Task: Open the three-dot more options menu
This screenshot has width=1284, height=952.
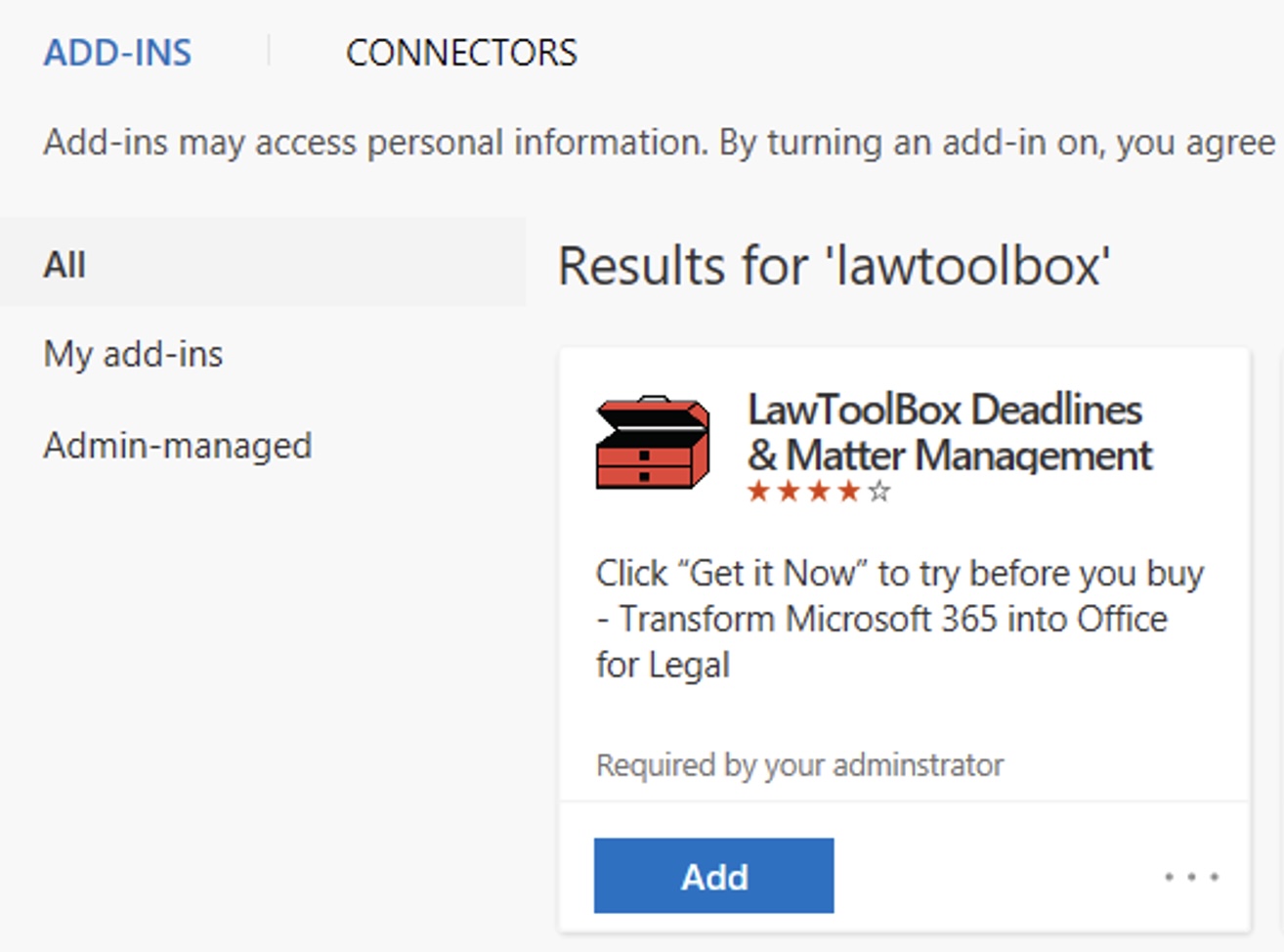Action: [x=1191, y=877]
